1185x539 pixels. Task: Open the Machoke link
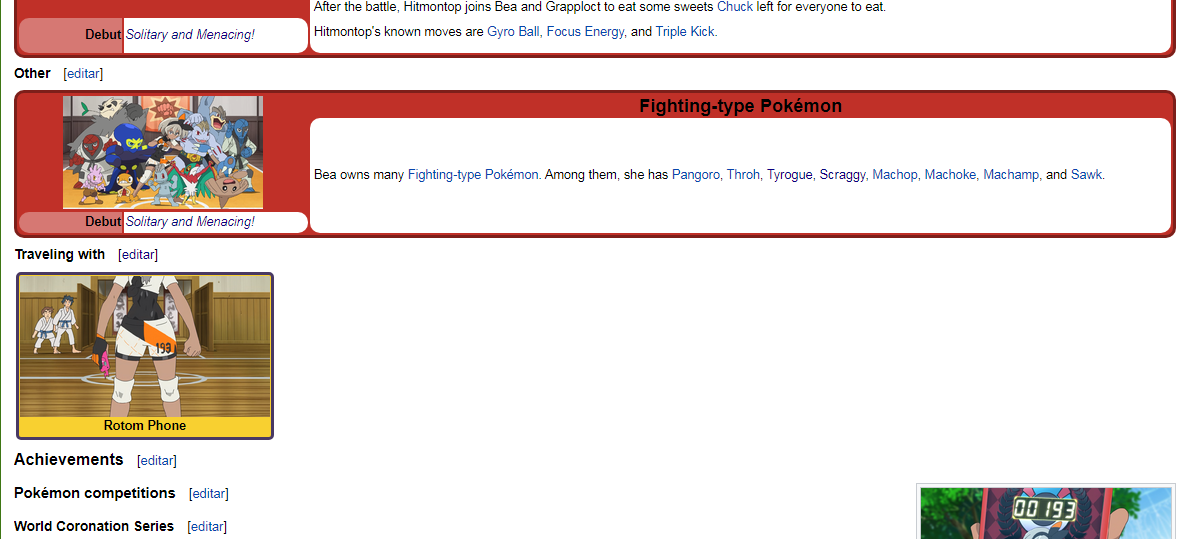(951, 175)
